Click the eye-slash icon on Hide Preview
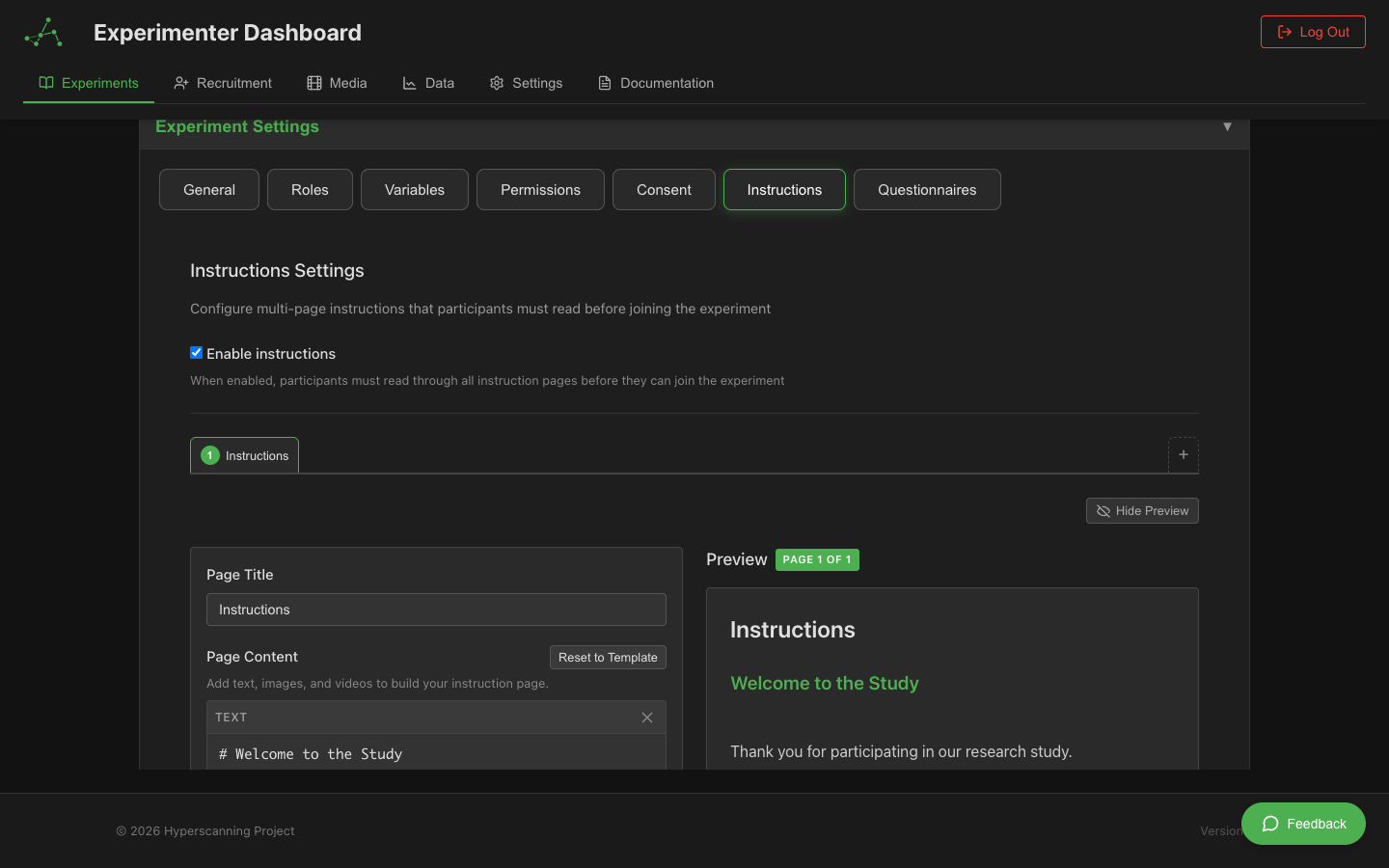1389x868 pixels. click(1102, 510)
